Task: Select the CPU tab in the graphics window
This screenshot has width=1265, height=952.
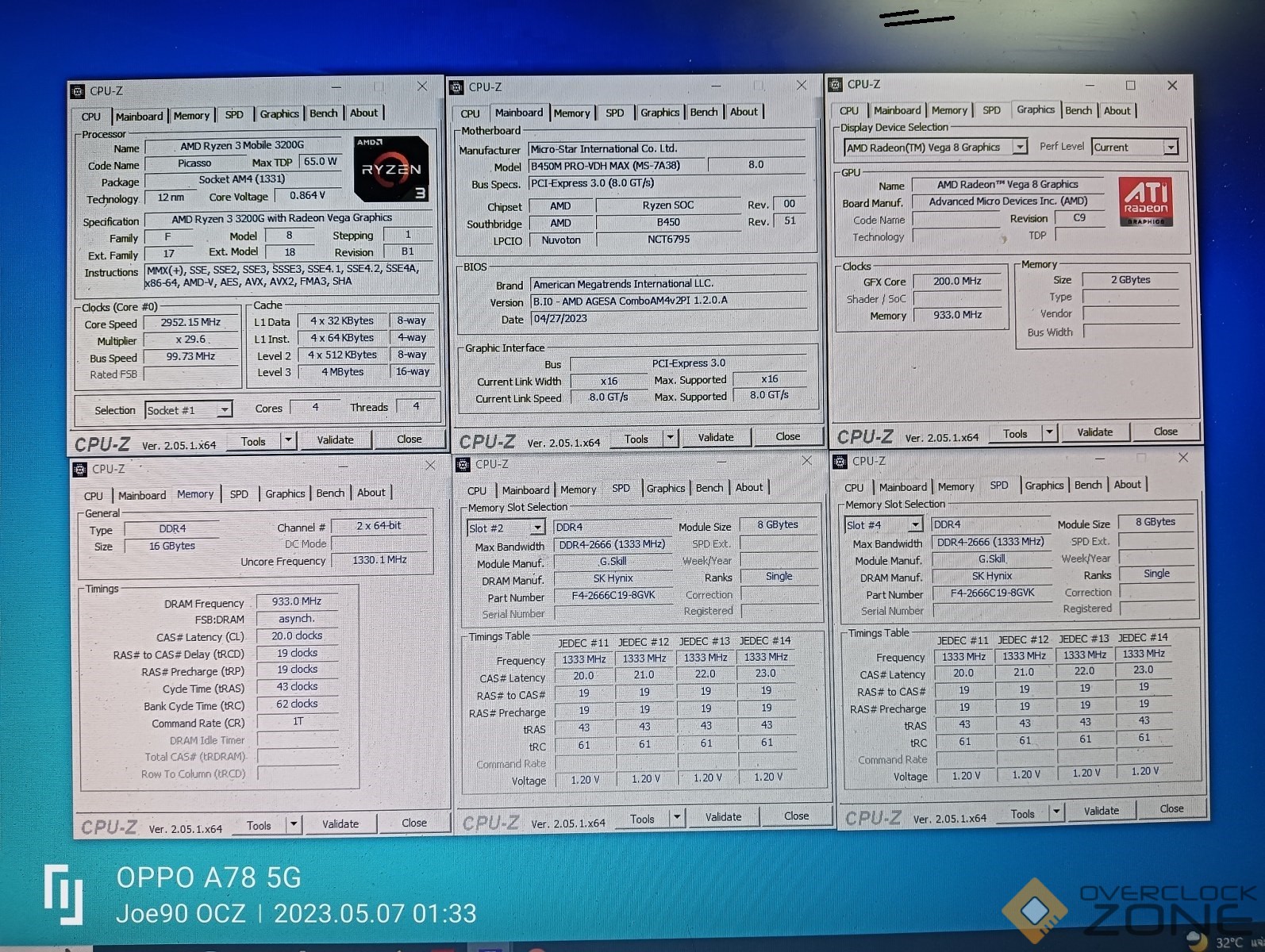Action: point(849,111)
